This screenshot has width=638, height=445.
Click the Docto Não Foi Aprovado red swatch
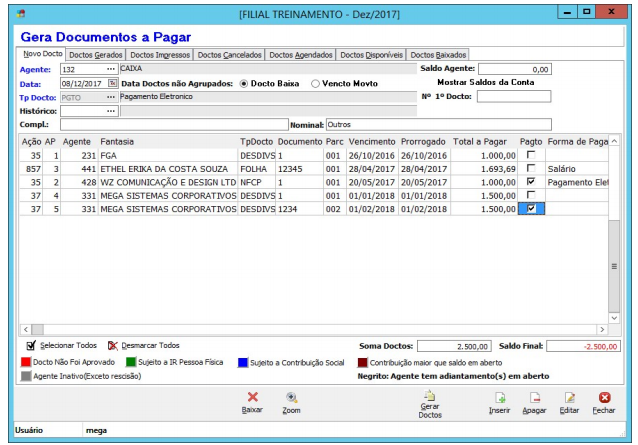26,362
